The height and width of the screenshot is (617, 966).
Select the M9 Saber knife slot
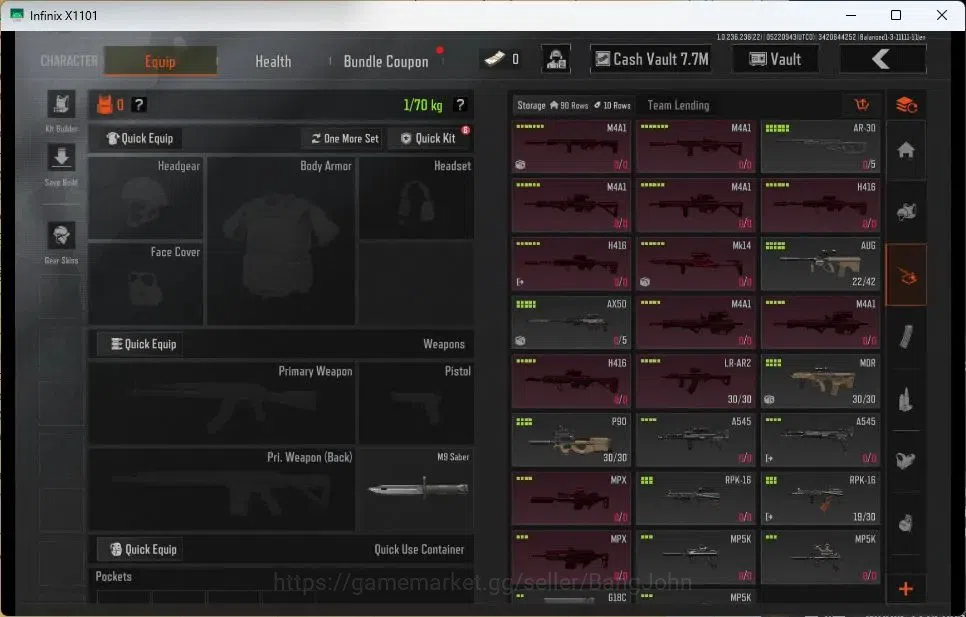pyautogui.click(x=416, y=490)
